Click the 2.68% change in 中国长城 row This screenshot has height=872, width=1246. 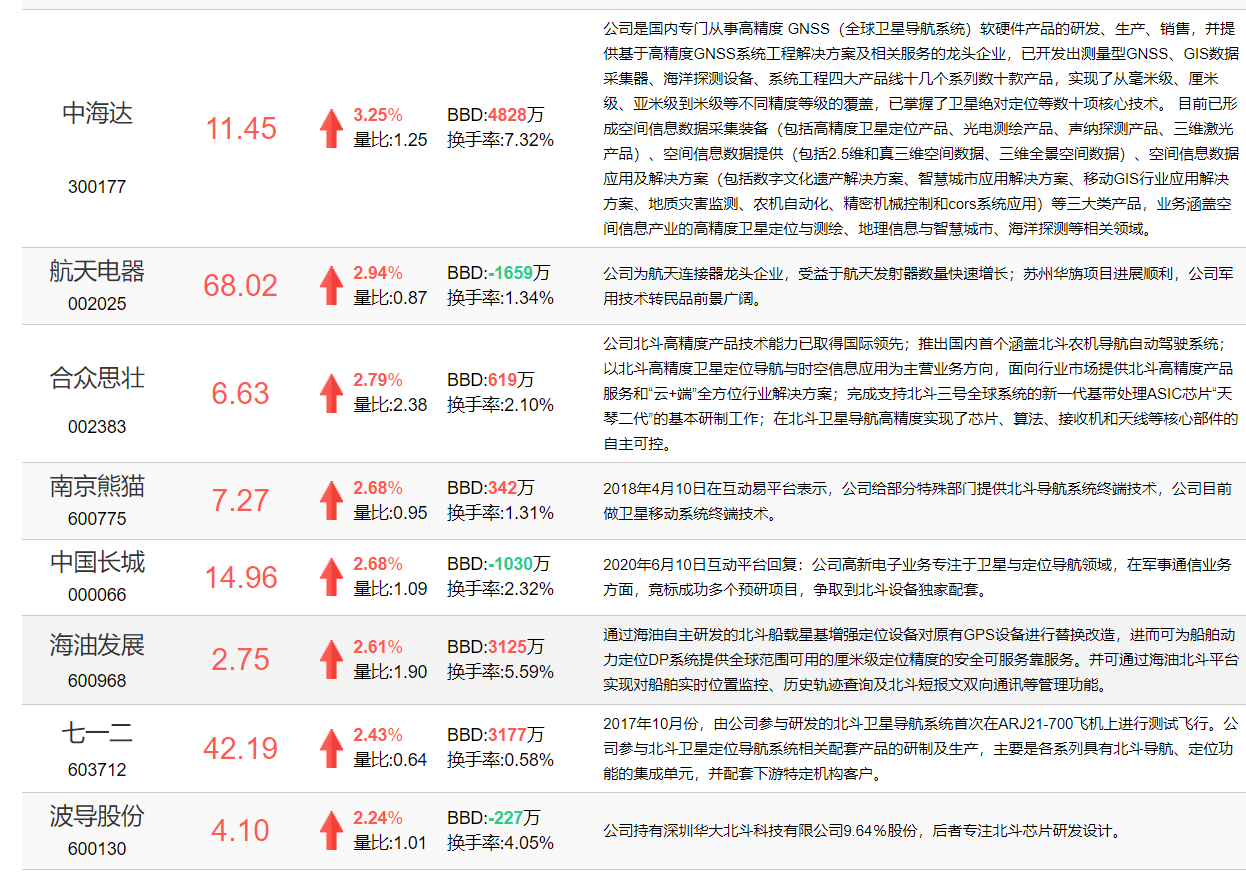click(378, 564)
